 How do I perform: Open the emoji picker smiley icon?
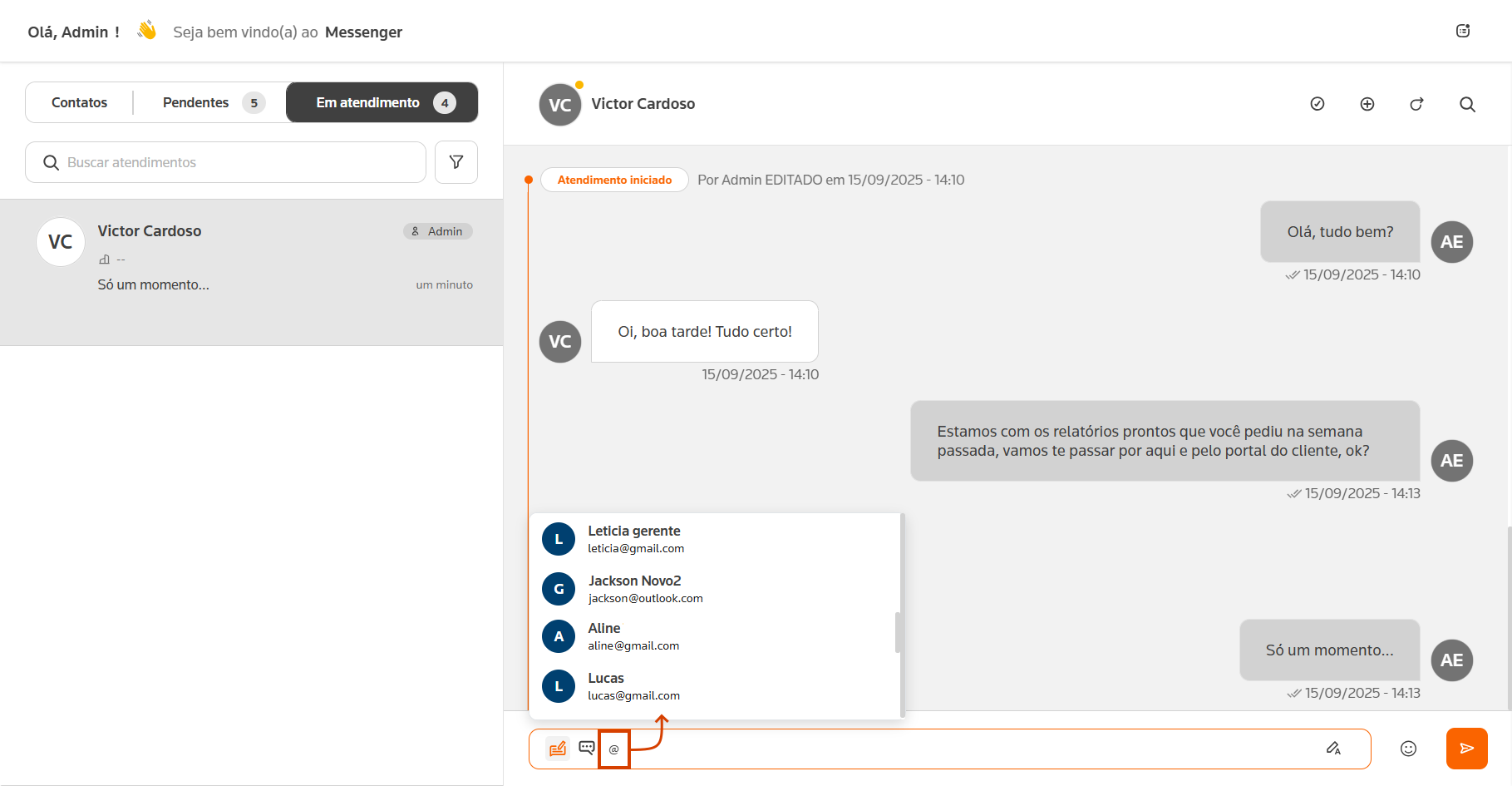click(x=1408, y=749)
